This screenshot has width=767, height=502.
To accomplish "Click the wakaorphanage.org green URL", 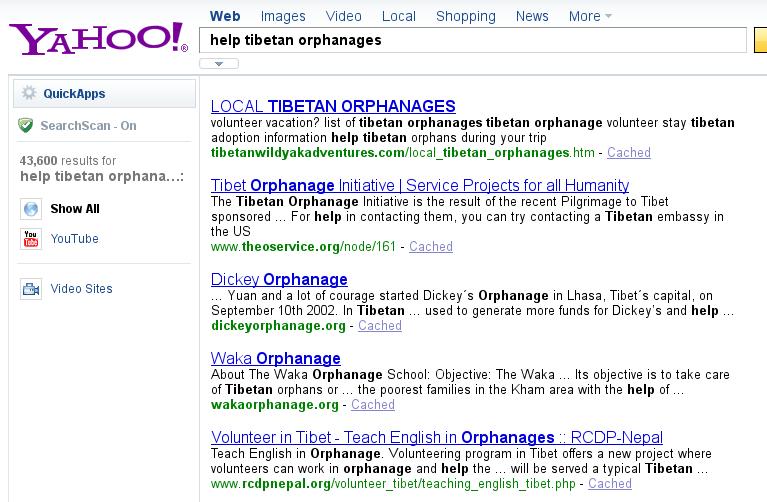I will (275, 405).
